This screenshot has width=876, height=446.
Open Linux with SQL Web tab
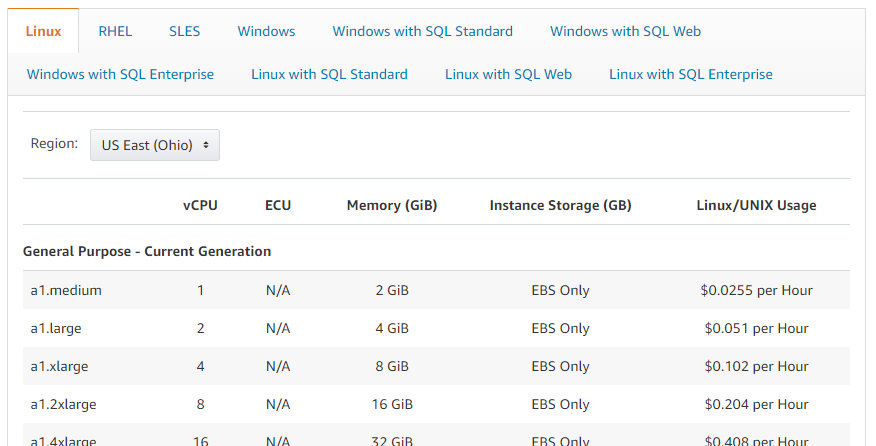[x=508, y=74]
